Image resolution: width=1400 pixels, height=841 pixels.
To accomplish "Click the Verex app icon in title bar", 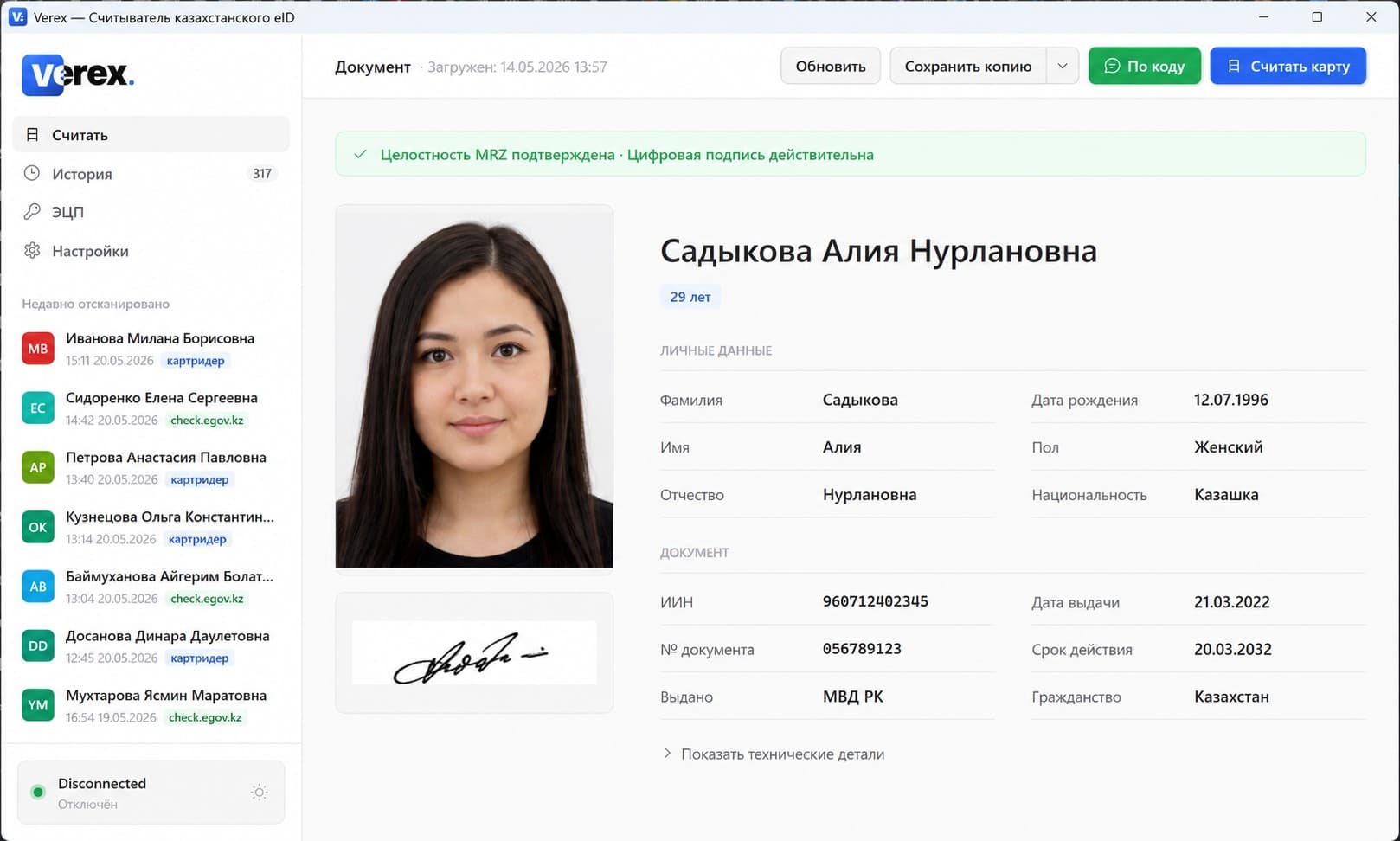I will 17,17.
